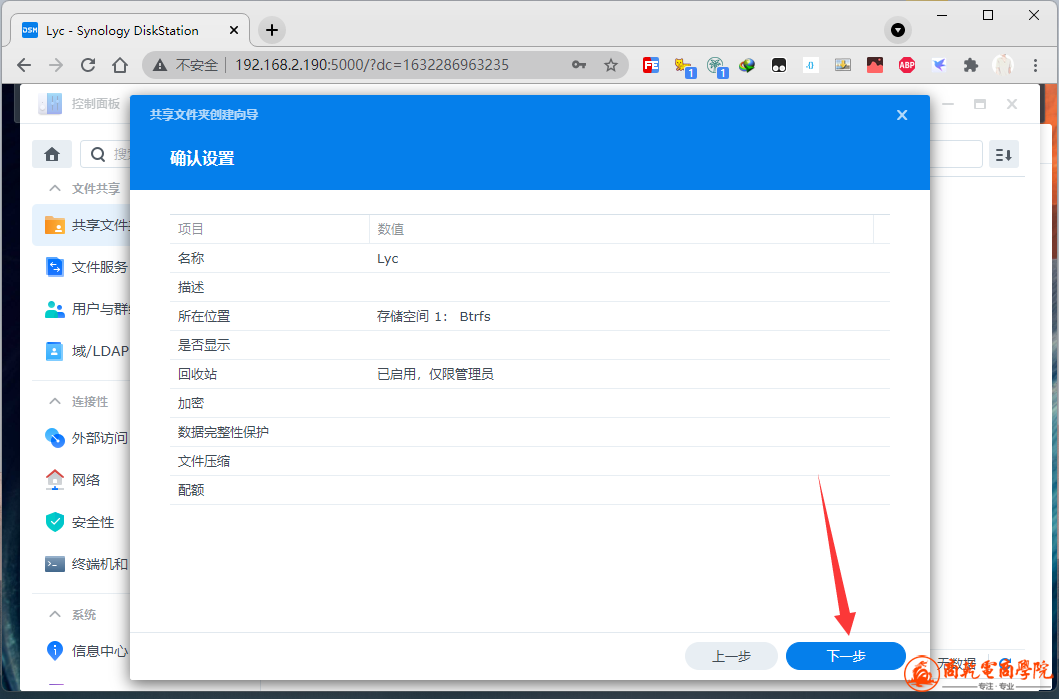Click the 数值 column header
Screen dimensions: 1059x699
coord(621,229)
